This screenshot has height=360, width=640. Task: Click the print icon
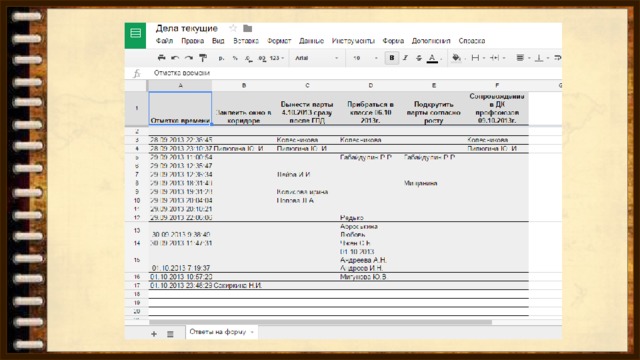tap(161, 58)
